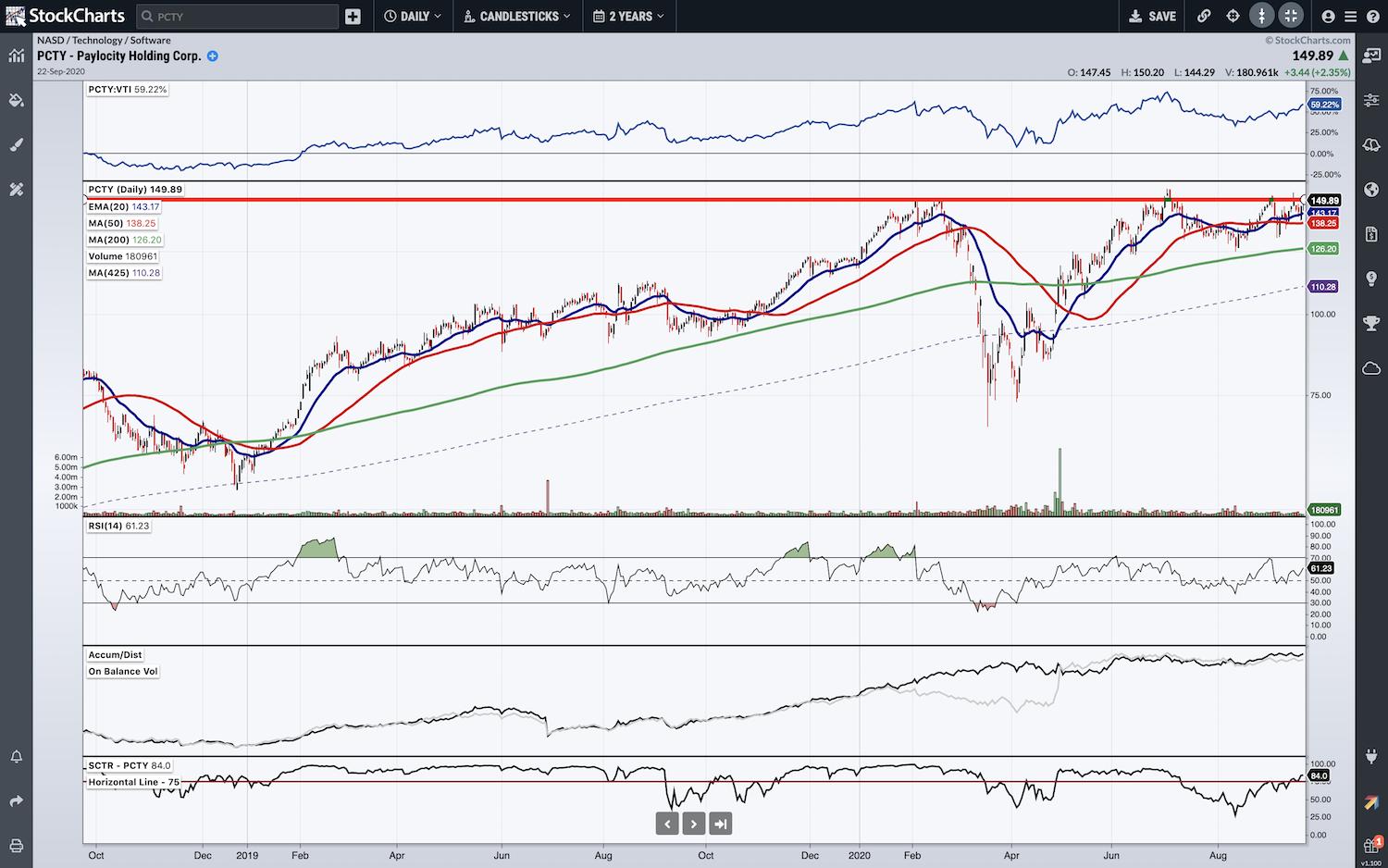Click the trophy icon in right sidebar
The image size is (1388, 868).
click(1371, 323)
